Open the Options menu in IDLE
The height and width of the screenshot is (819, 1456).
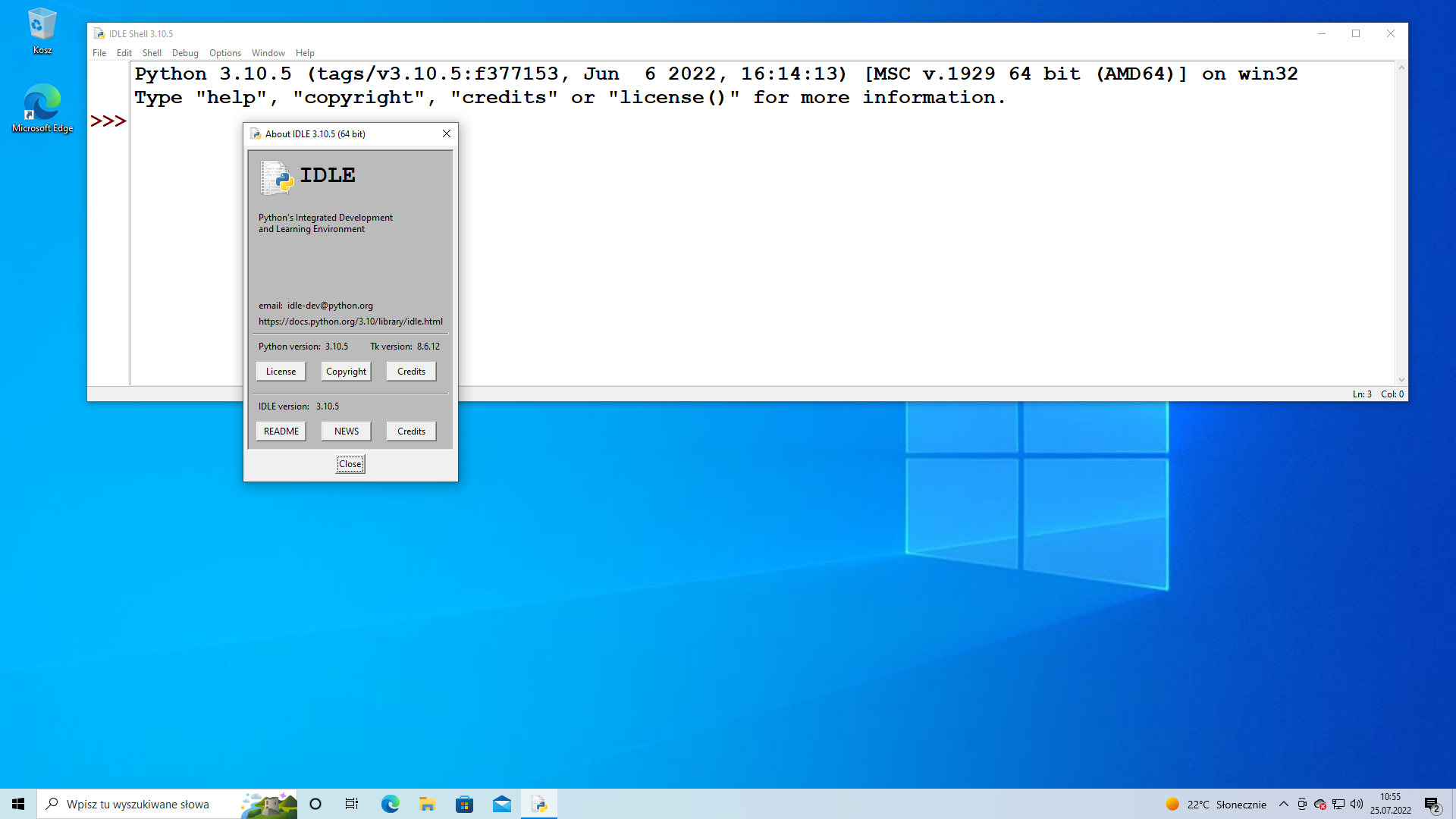coord(224,52)
